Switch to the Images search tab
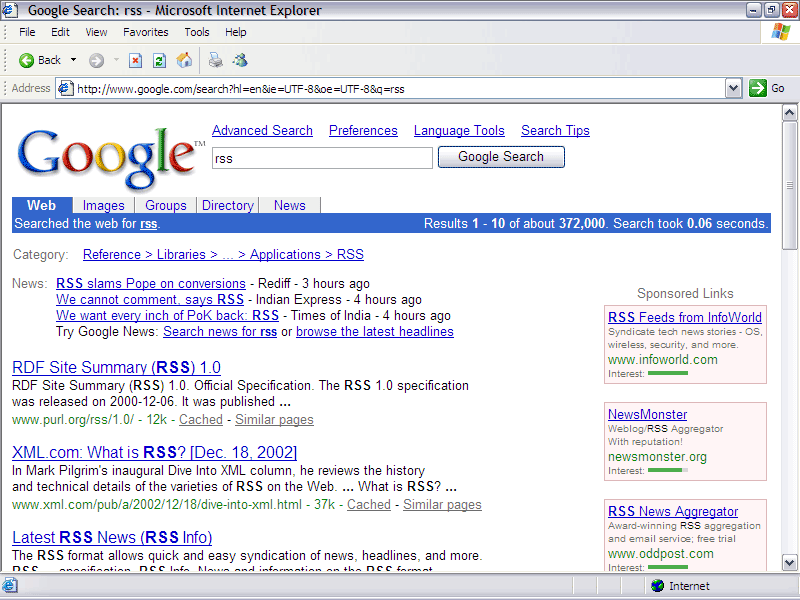Viewport: 800px width, 600px height. click(104, 205)
